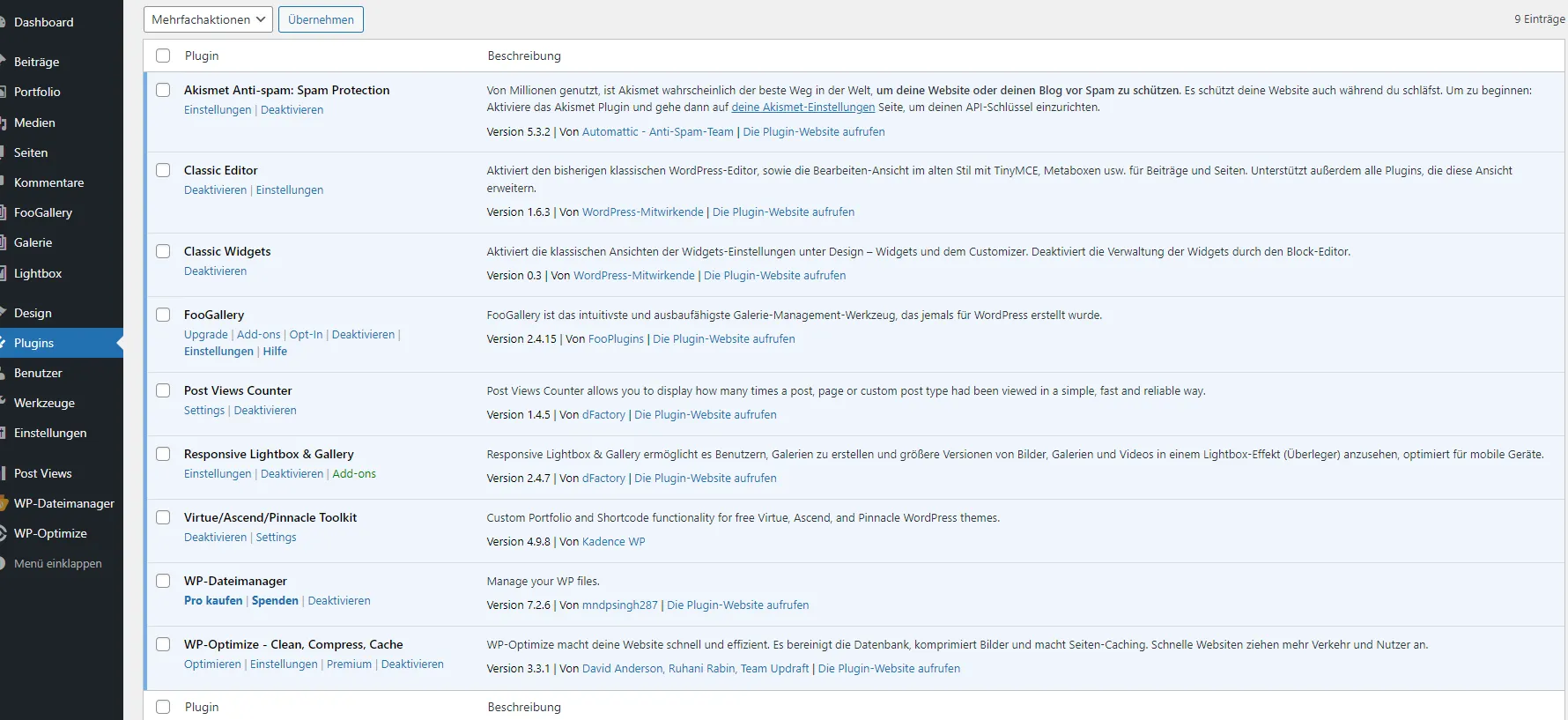This screenshot has width=1568, height=720.
Task: Click WP-Dateimanager's Spenden link
Action: click(275, 601)
